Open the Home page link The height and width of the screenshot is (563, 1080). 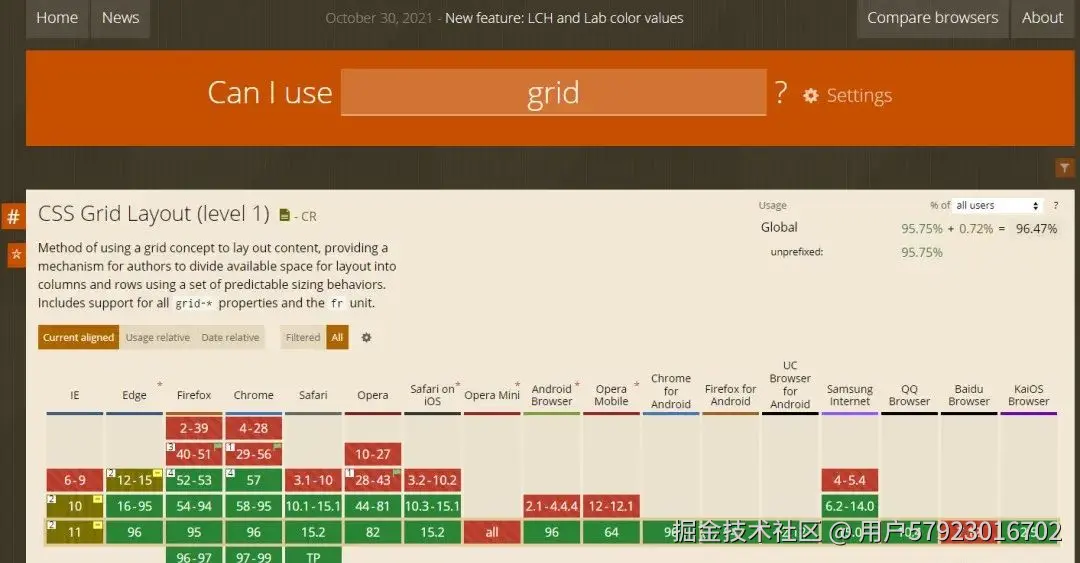57,18
